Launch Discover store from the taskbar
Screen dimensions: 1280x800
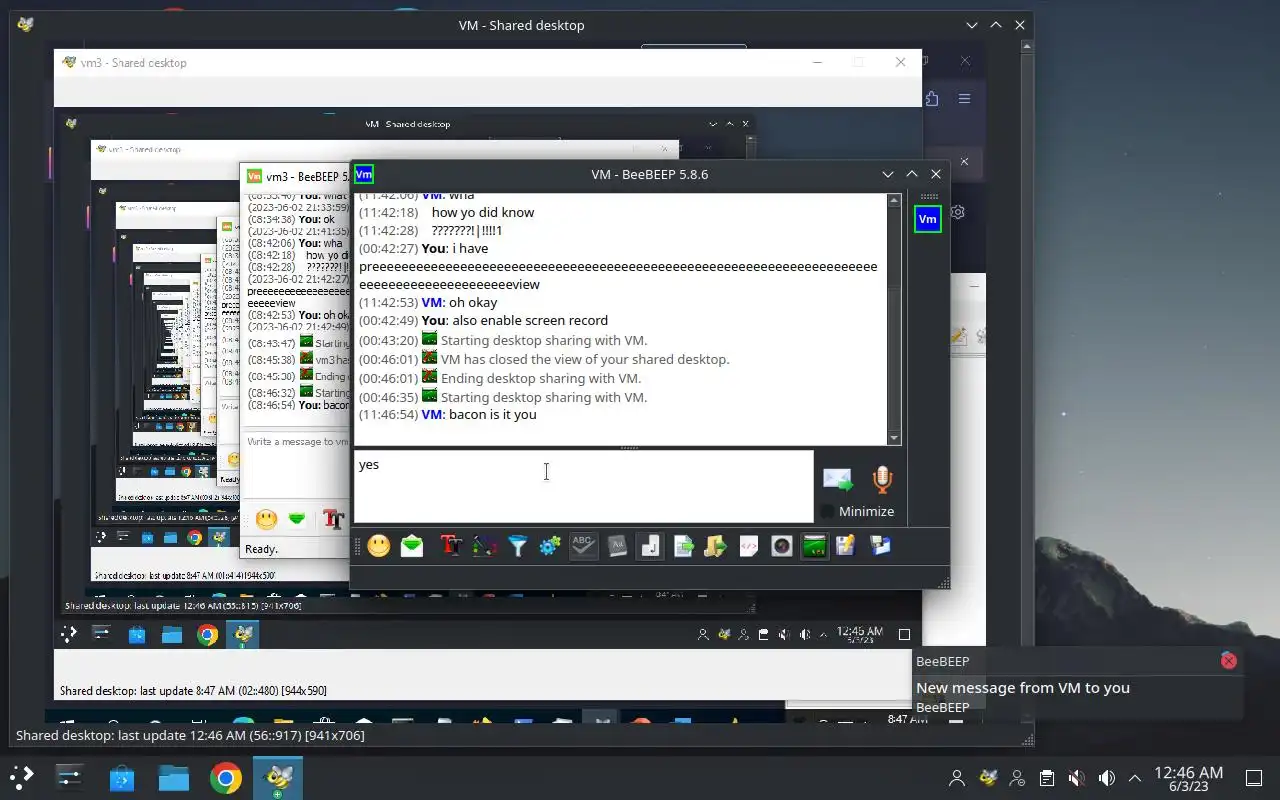pos(122,777)
